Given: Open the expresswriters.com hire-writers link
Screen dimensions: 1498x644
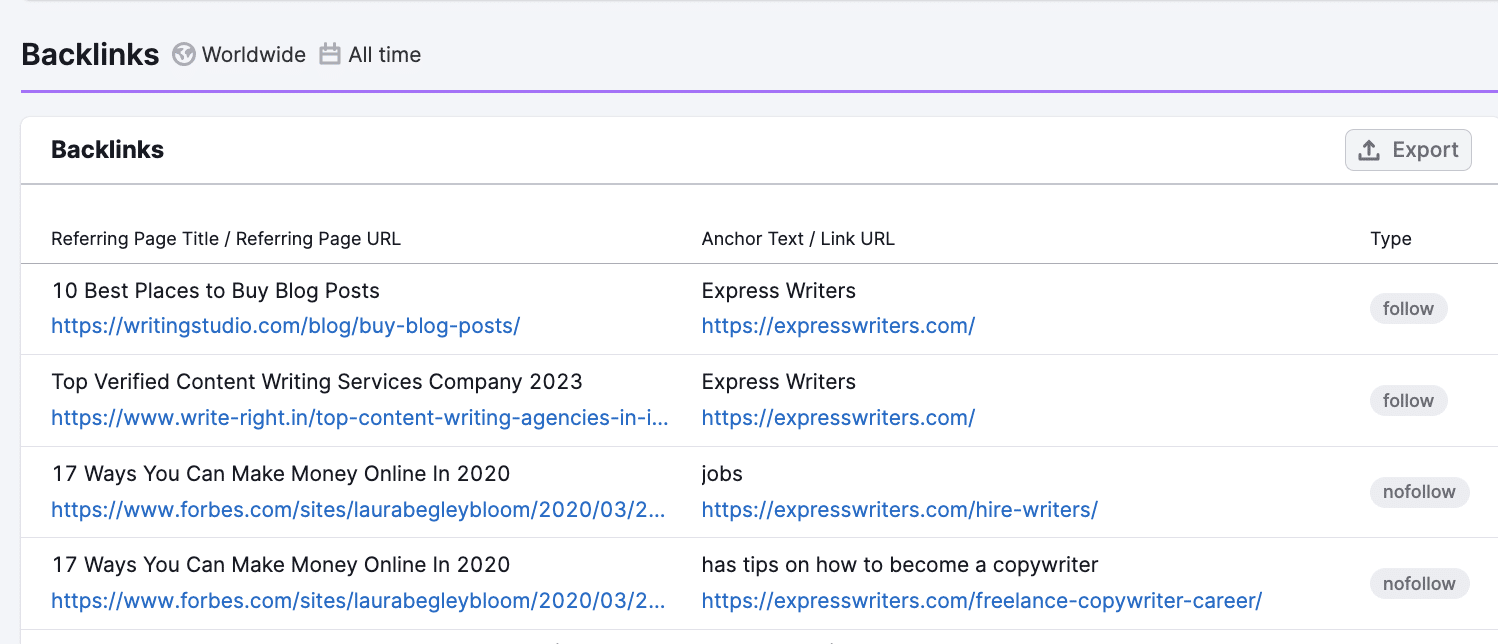Looking at the screenshot, I should [x=900, y=509].
